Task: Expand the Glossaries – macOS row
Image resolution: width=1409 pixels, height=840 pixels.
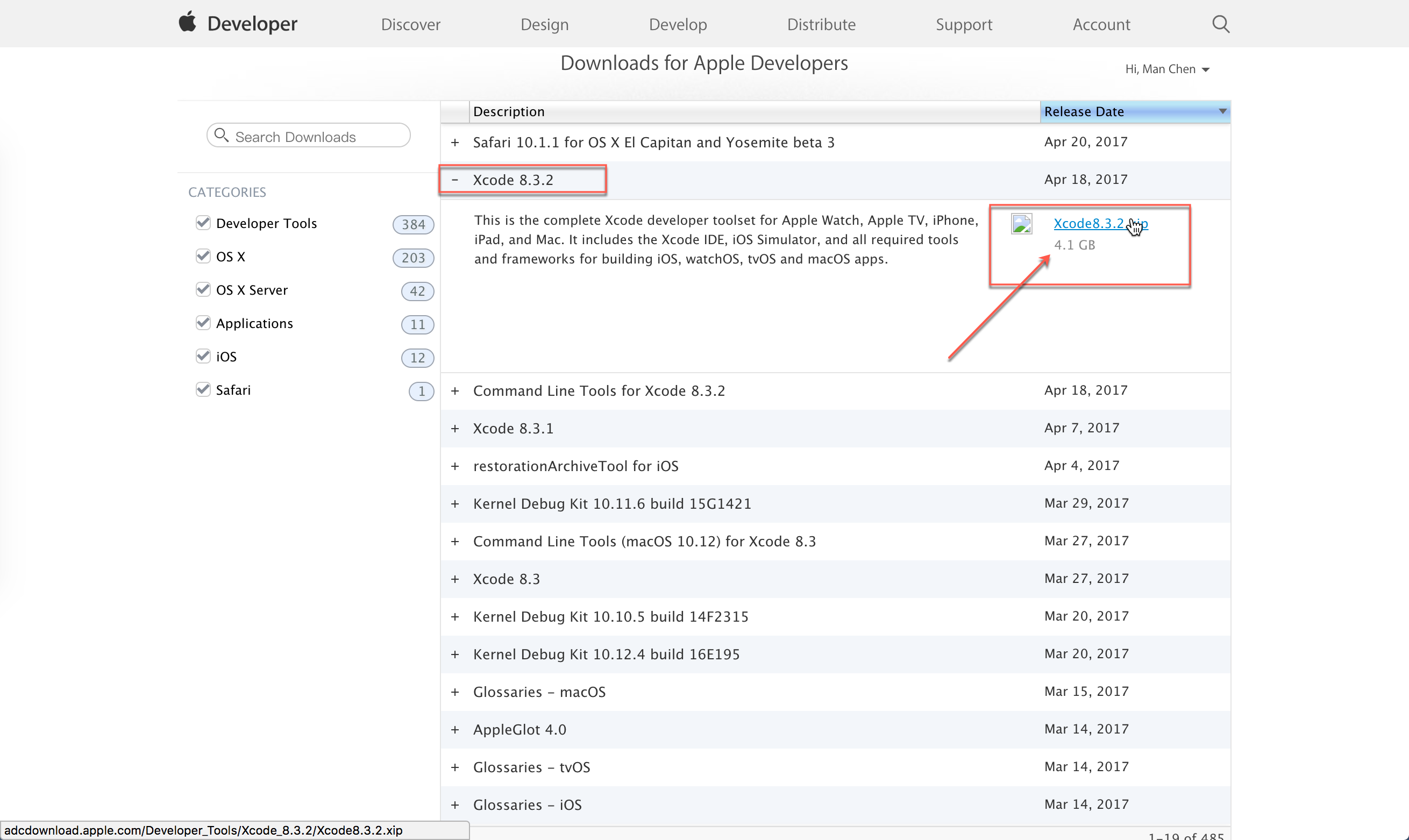Action: [x=455, y=692]
